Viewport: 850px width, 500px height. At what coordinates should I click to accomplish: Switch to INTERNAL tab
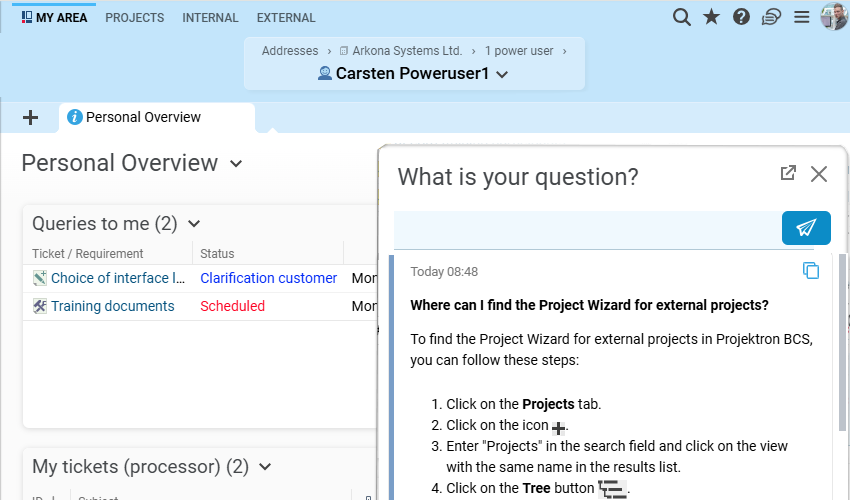point(210,18)
